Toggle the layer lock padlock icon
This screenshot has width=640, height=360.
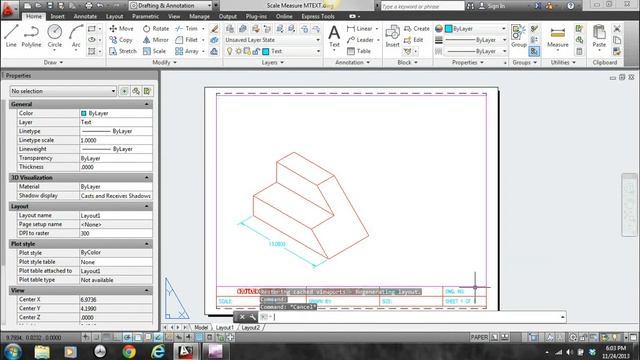256,51
